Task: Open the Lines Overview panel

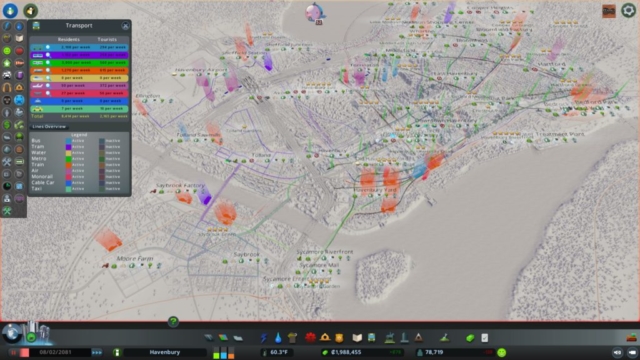Action: tap(49, 127)
